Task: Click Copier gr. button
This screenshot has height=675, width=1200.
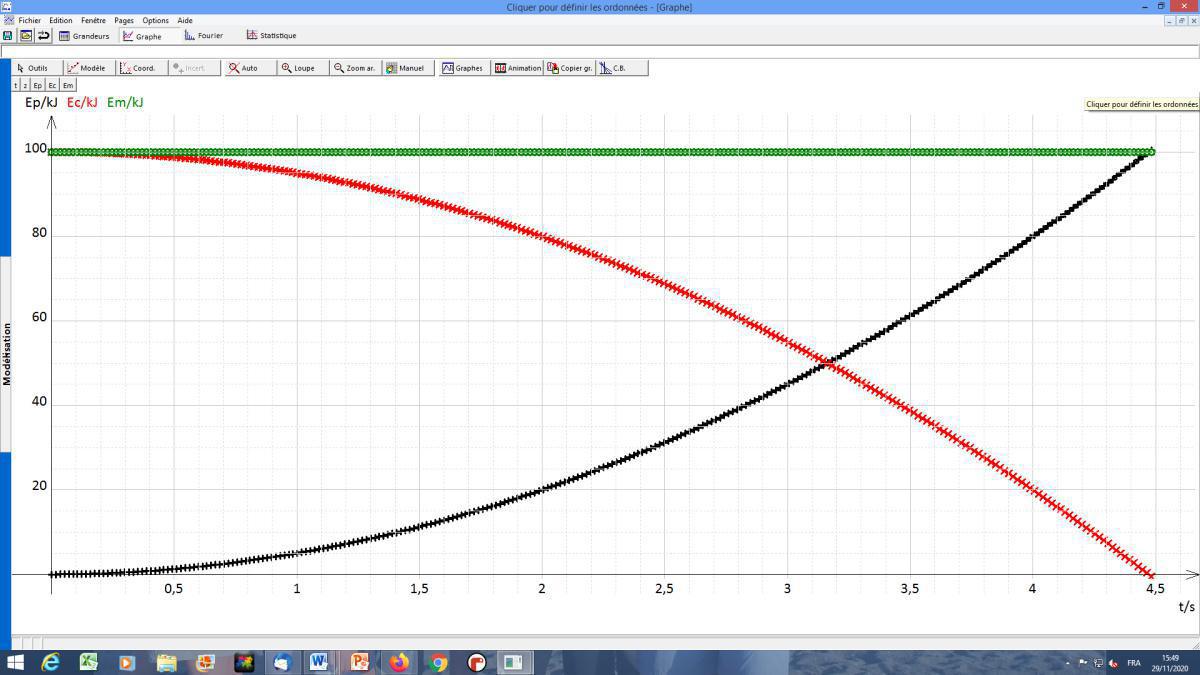Action: 570,68
